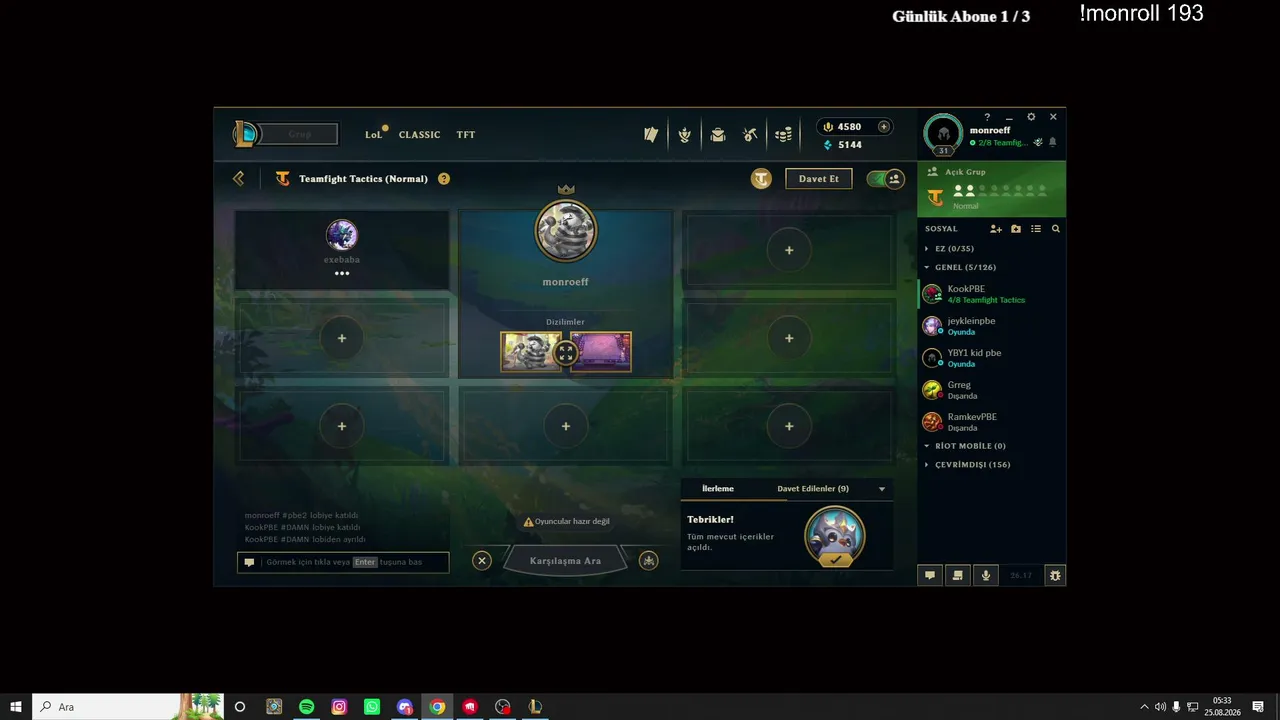The image size is (1280, 720).
Task: Open the clash trophy icon in top bar
Action: pos(684,134)
